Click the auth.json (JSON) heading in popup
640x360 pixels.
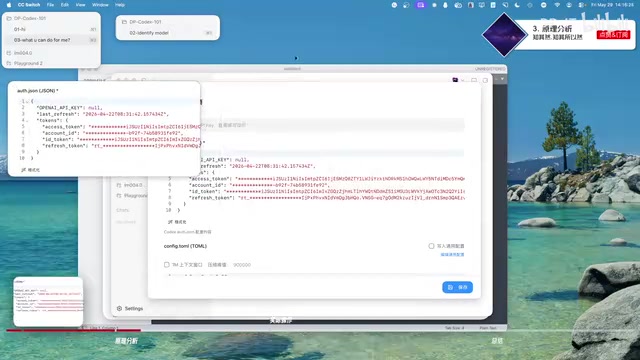click(x=38, y=91)
